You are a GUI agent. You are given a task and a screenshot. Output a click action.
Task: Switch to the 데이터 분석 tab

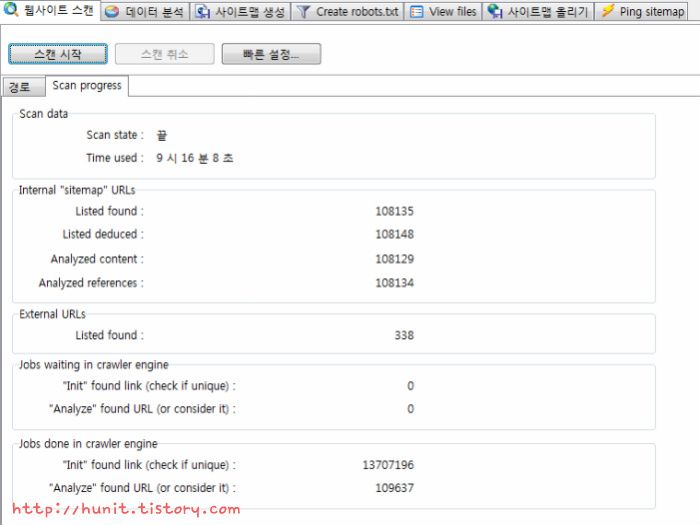(145, 12)
